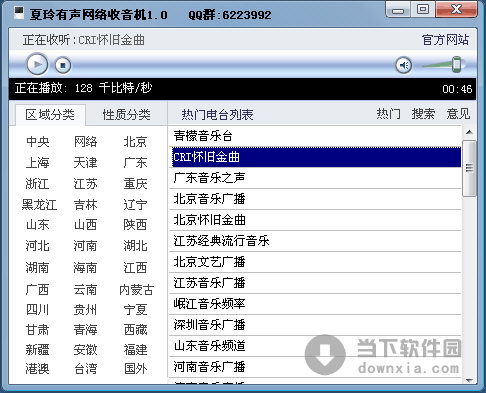The image size is (486, 393).
Task: Click the round play button
Action: [37, 64]
